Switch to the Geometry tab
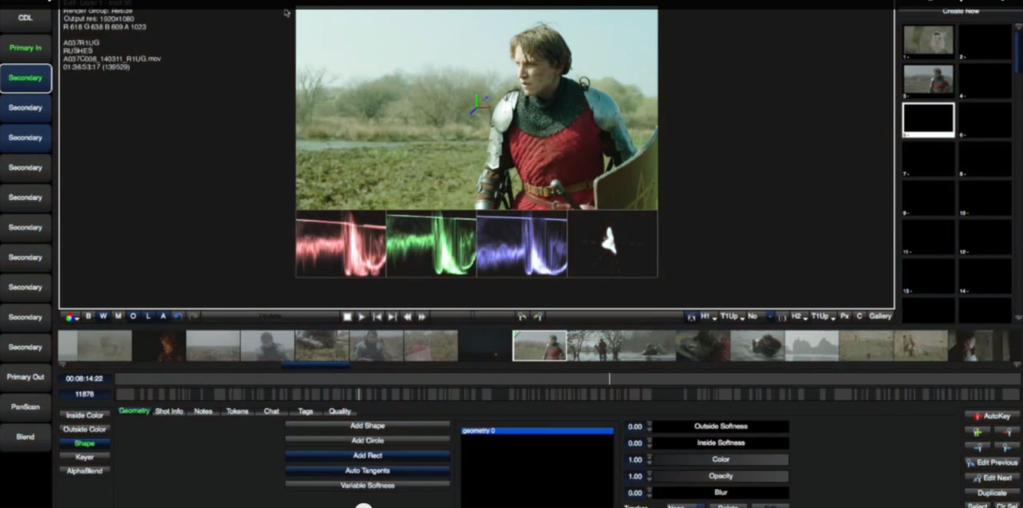1023x508 pixels. click(134, 411)
